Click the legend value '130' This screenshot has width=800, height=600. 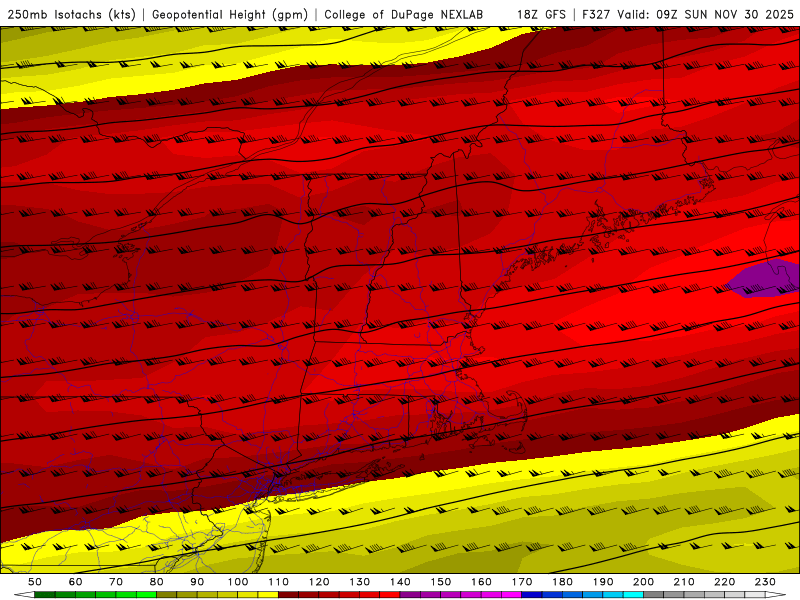pos(359,582)
